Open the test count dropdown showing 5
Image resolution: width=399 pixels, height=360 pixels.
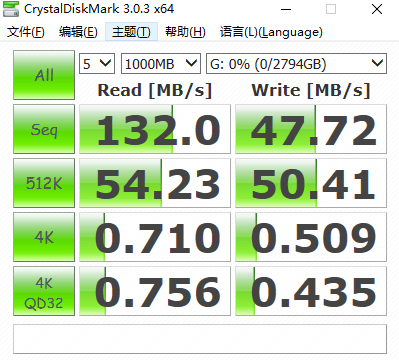click(x=97, y=63)
